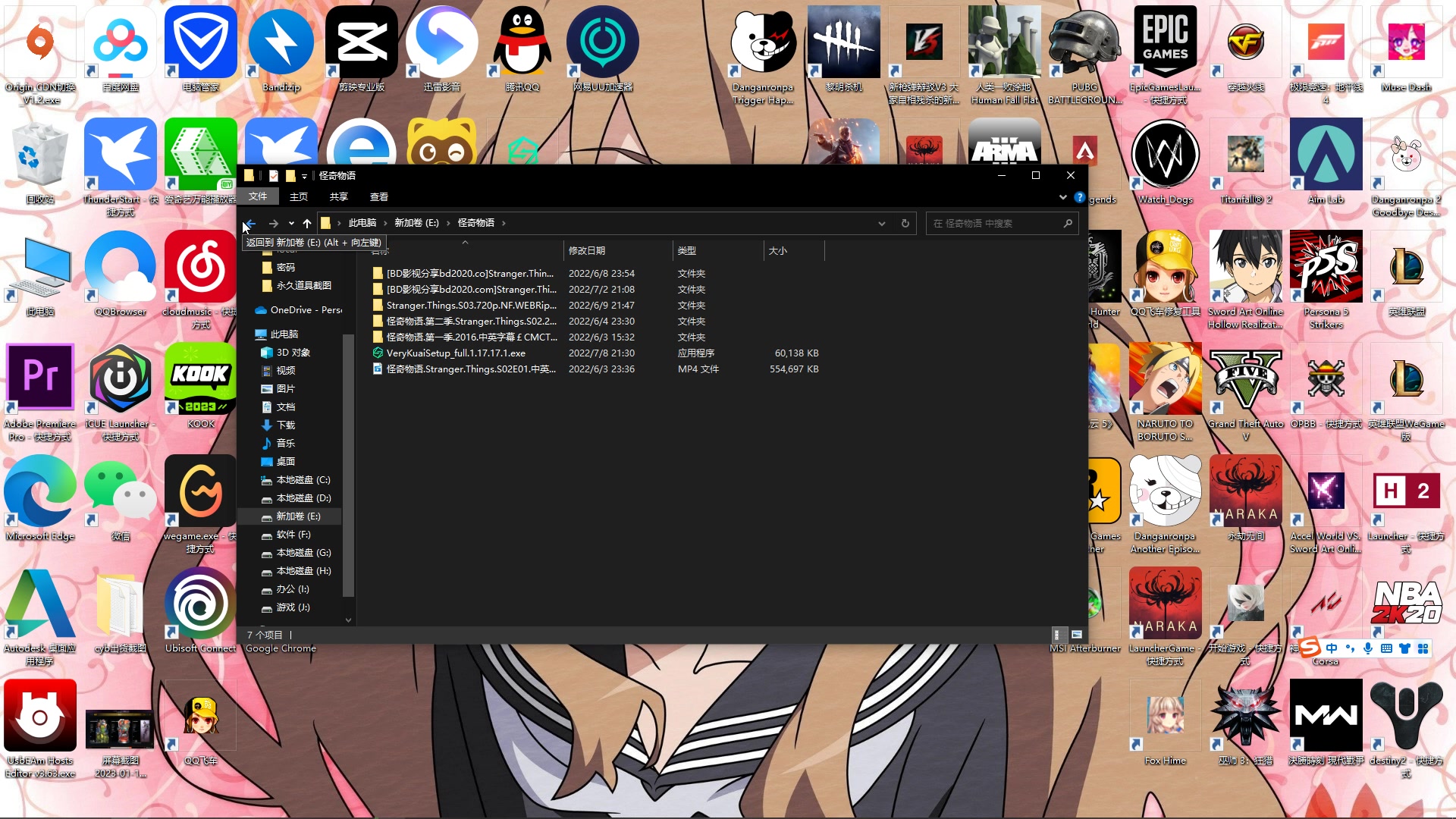The image size is (1456, 819).
Task: Expand the Explorer ribbon chevron
Action: click(1062, 197)
